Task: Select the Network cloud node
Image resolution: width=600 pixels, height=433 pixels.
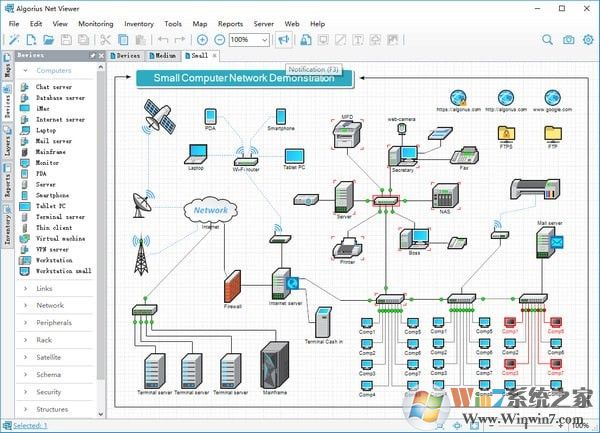Action: click(x=210, y=210)
